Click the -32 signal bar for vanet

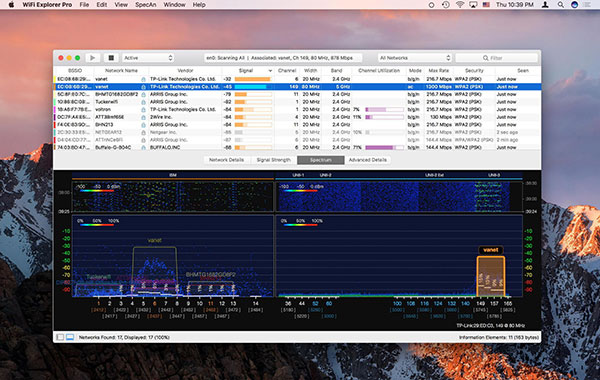pos(253,79)
